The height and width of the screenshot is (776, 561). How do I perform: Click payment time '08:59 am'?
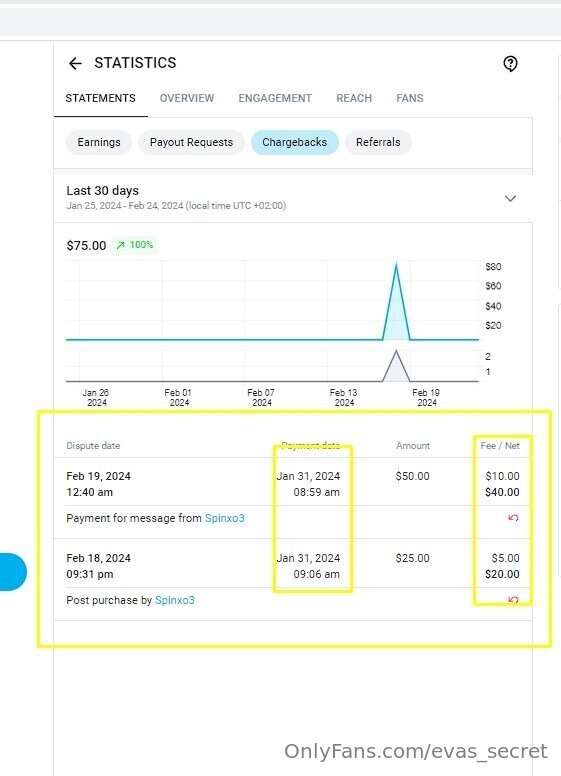[317, 492]
